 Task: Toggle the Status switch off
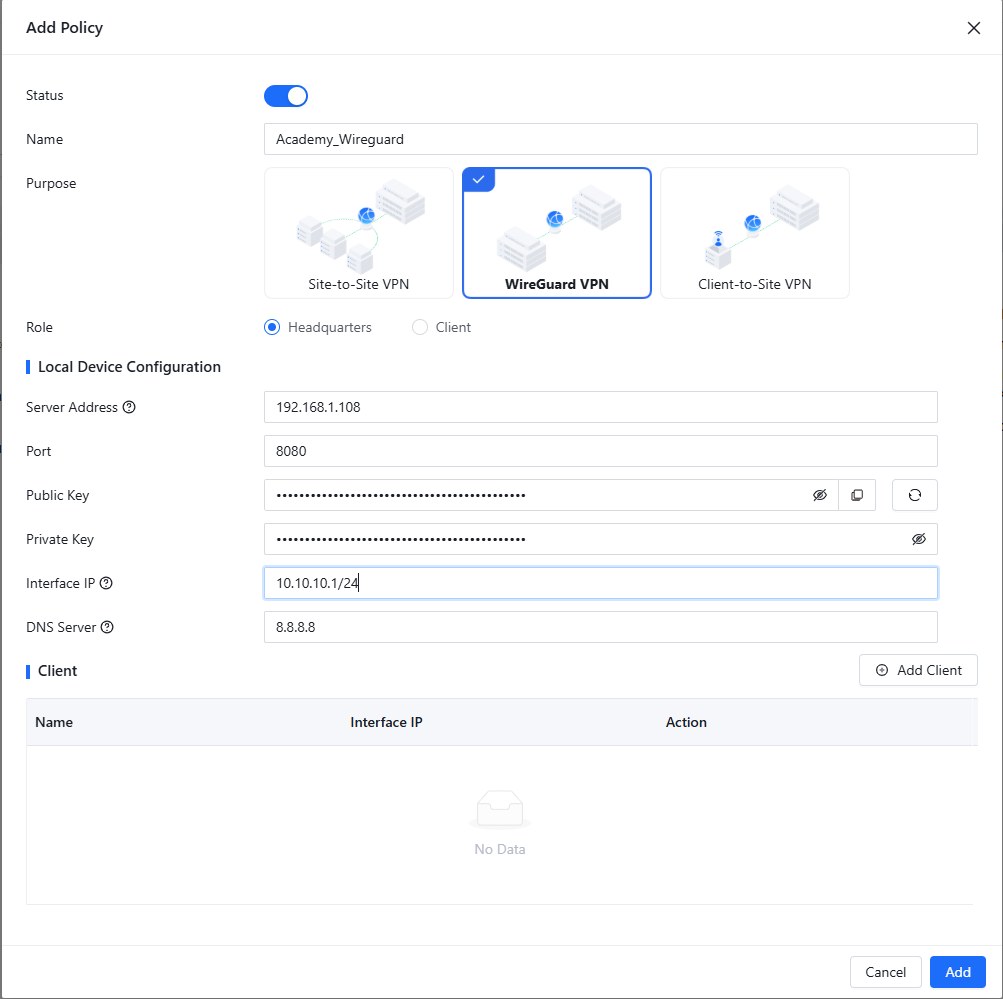pos(285,96)
